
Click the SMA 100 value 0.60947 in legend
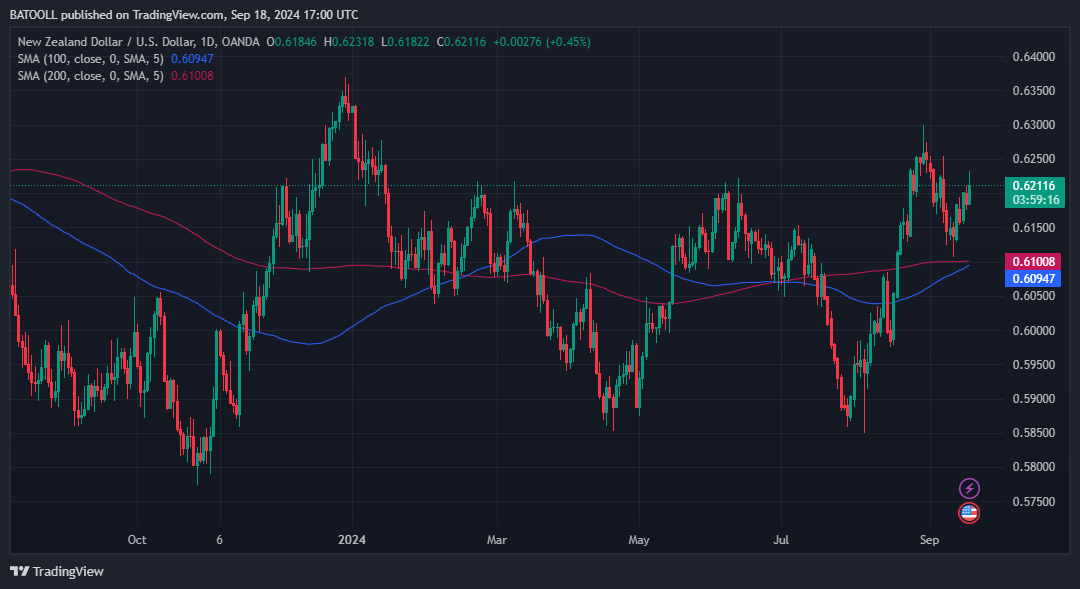(x=192, y=59)
